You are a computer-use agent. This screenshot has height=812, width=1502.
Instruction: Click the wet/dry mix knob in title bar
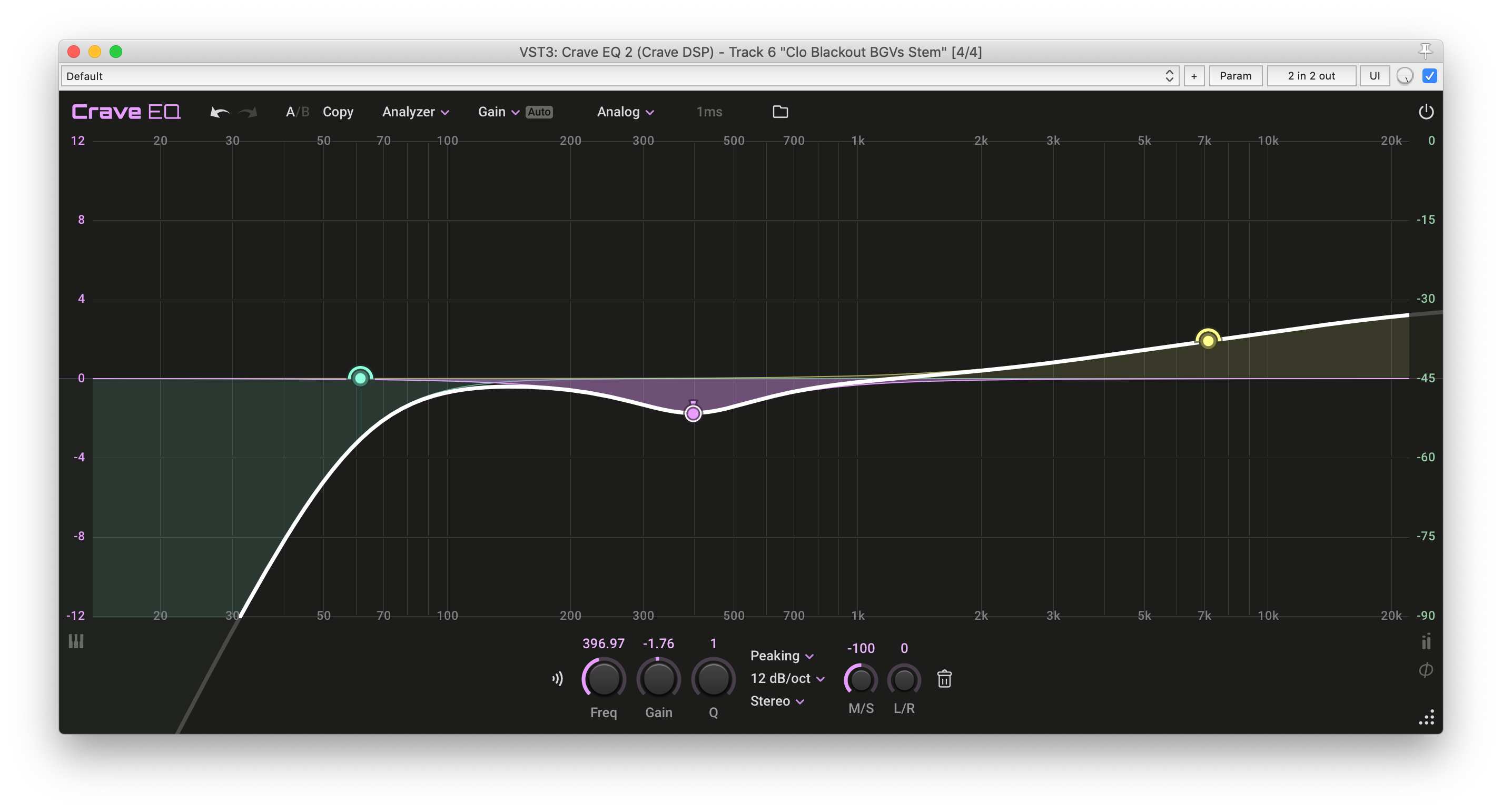(x=1405, y=76)
